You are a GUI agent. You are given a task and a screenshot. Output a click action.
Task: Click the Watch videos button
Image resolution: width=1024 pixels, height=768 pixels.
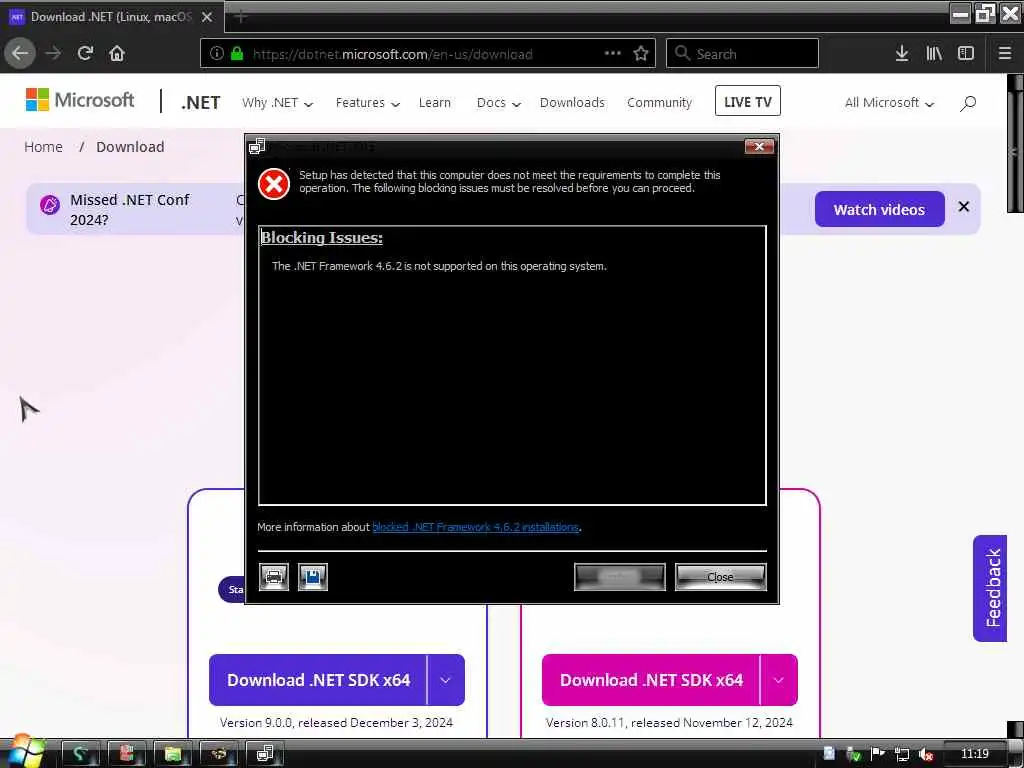(x=879, y=210)
